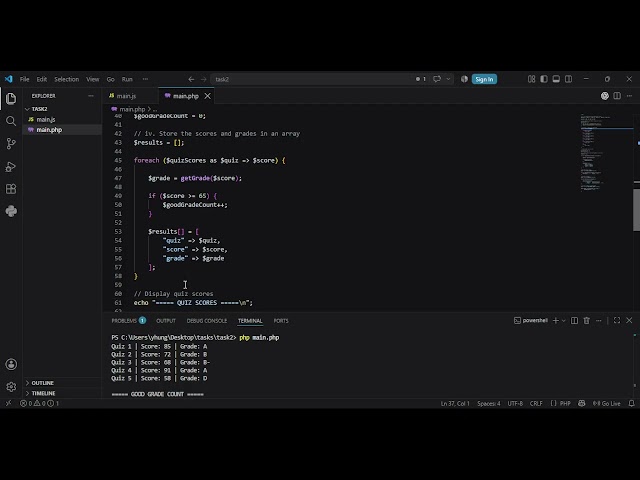Change line endings via CRLF
The width and height of the screenshot is (640, 480).
pyautogui.click(x=536, y=403)
